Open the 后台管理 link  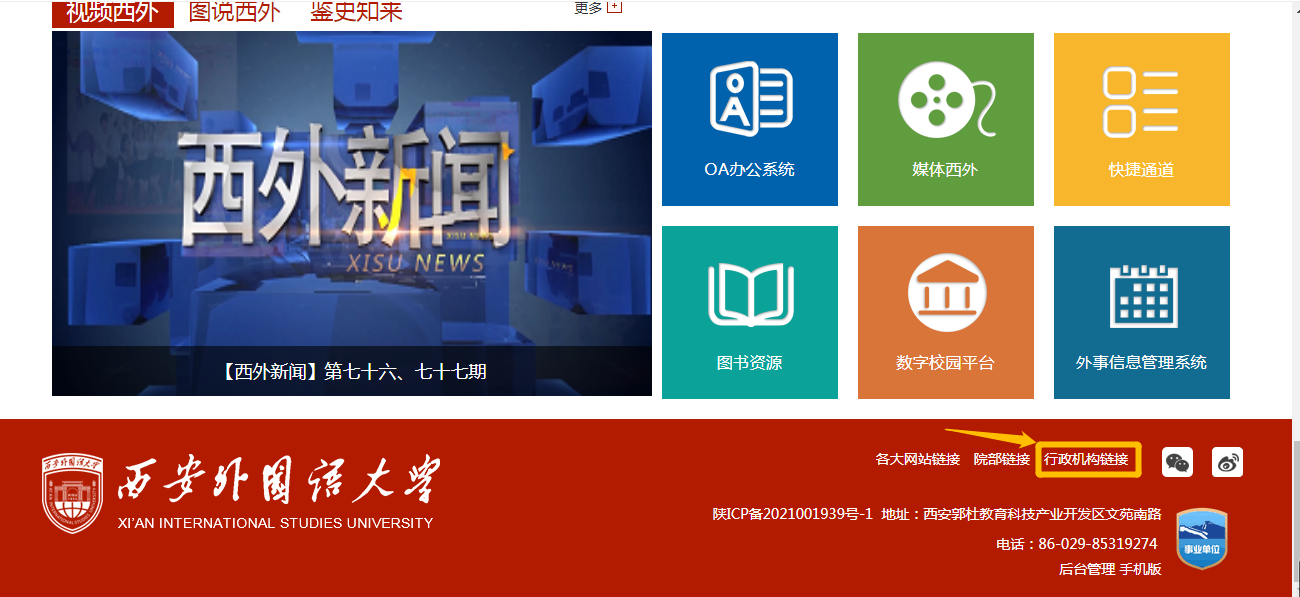[x=1086, y=569]
